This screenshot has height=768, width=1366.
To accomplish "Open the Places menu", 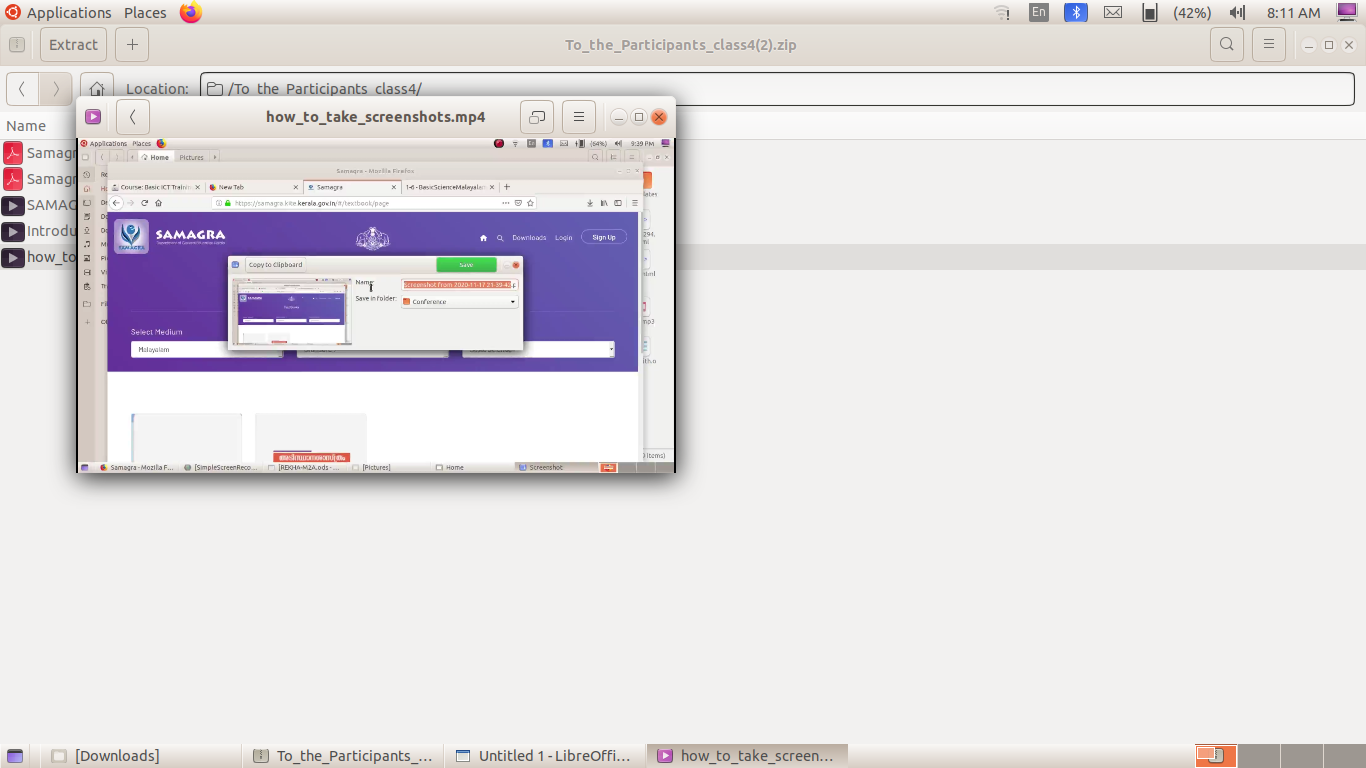I will [x=145, y=13].
